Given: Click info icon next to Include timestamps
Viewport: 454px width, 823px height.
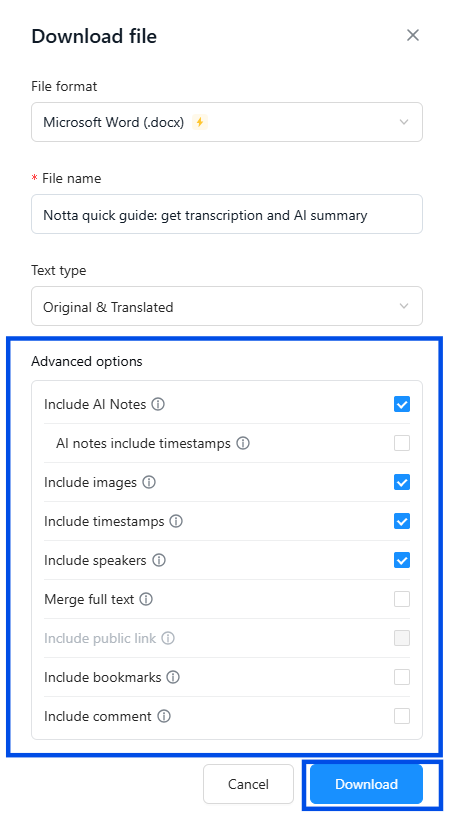Looking at the screenshot, I should (176, 521).
